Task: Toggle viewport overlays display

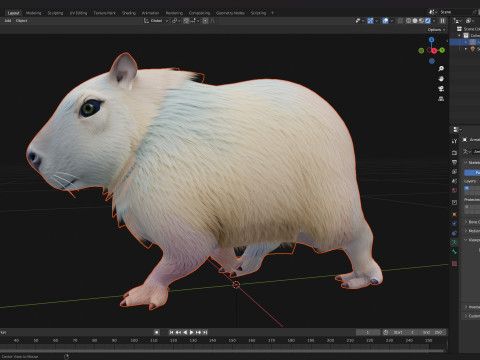Action: 386,21
